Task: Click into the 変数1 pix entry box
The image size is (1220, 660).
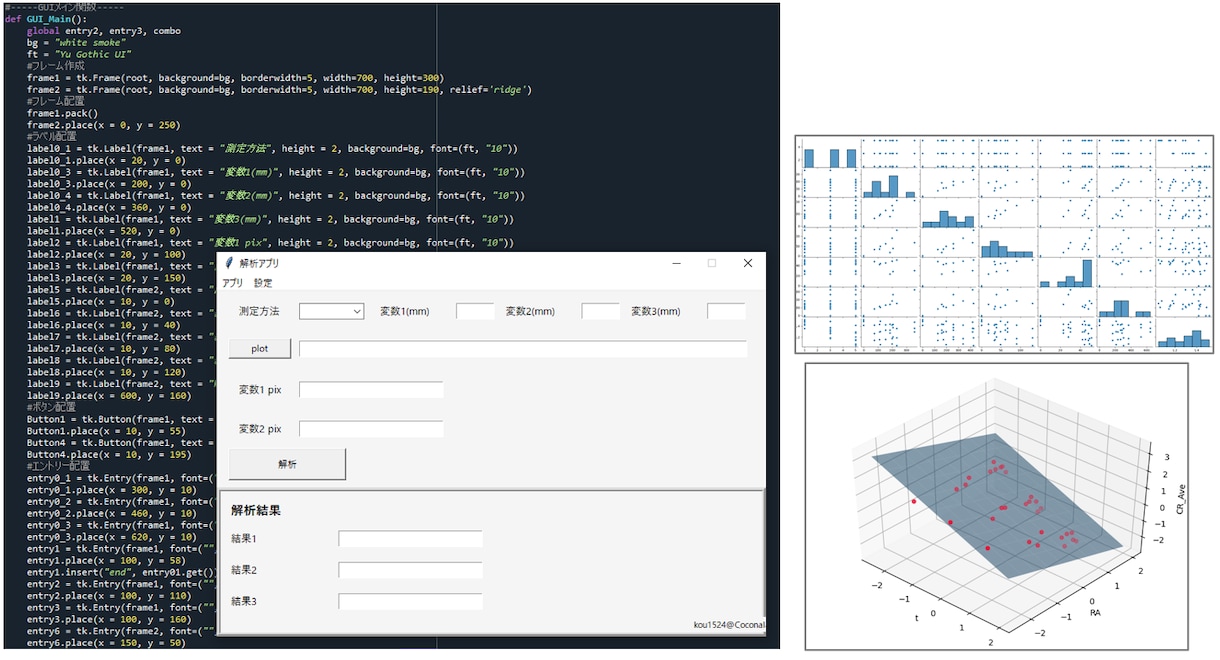Action: click(x=371, y=390)
